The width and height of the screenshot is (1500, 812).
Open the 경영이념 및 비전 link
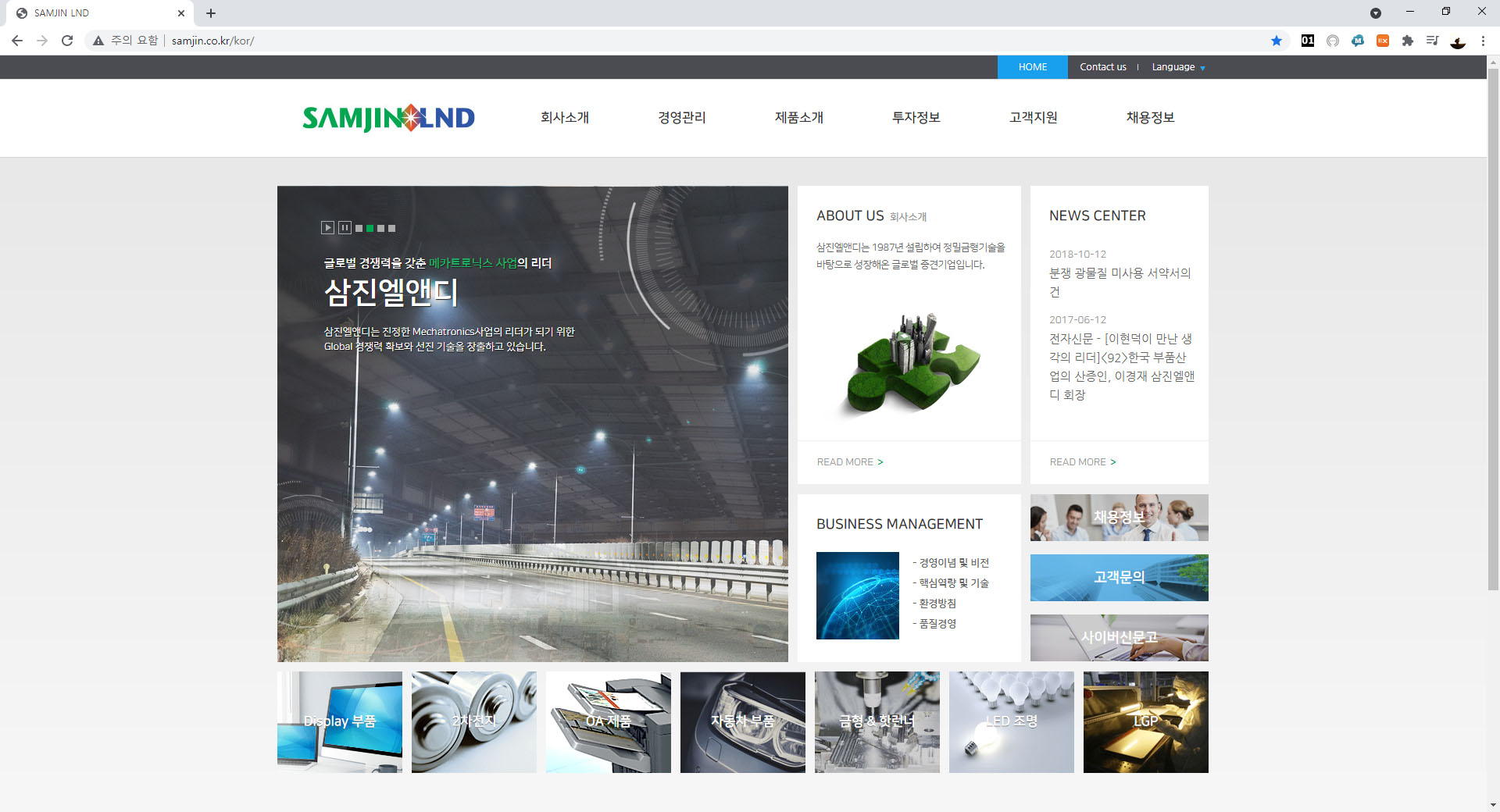coord(951,563)
